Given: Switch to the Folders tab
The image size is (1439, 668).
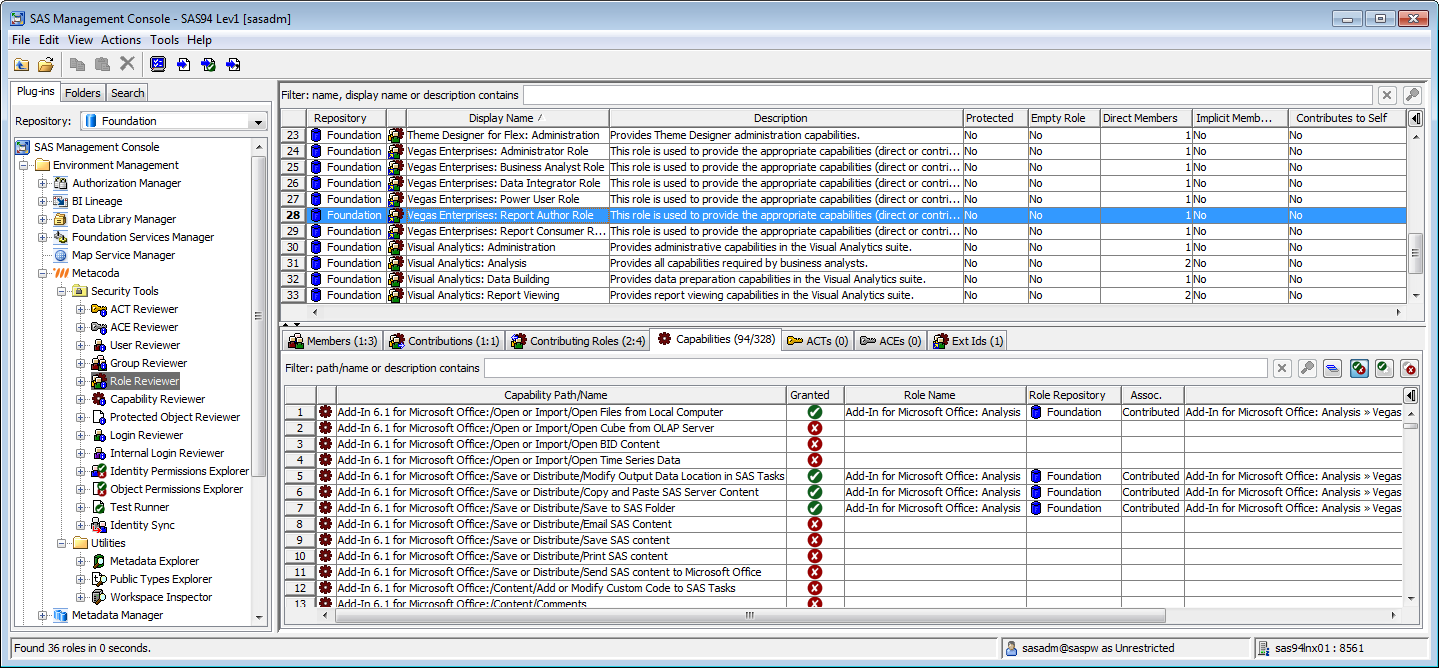Looking at the screenshot, I should coord(82,92).
